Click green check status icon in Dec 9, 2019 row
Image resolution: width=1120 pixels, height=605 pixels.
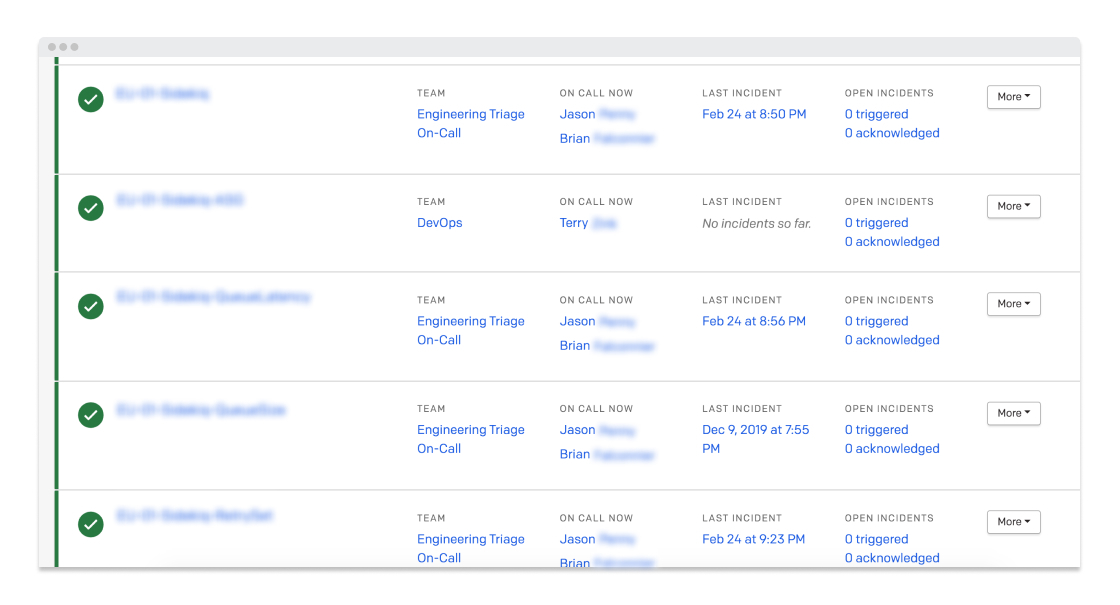[91, 415]
